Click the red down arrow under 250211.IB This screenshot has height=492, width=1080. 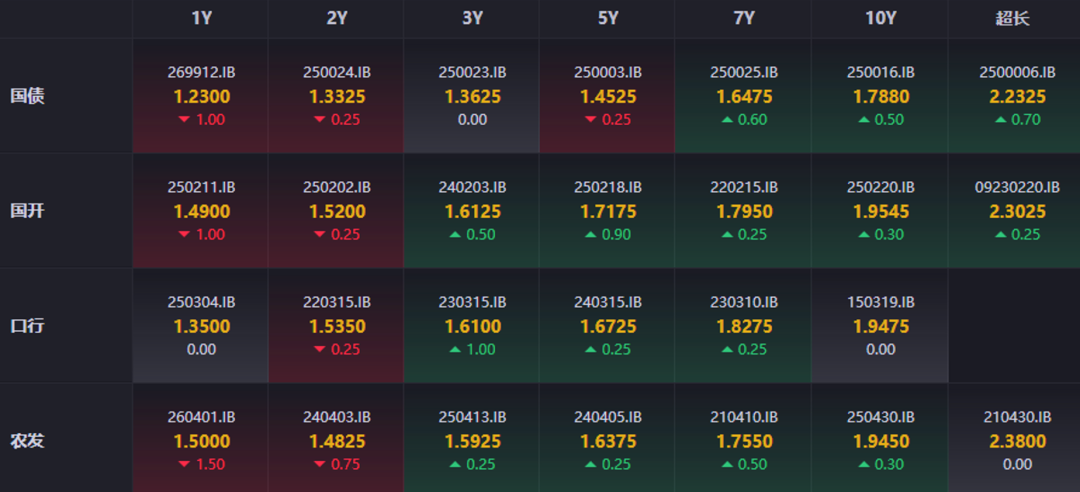pyautogui.click(x=184, y=235)
